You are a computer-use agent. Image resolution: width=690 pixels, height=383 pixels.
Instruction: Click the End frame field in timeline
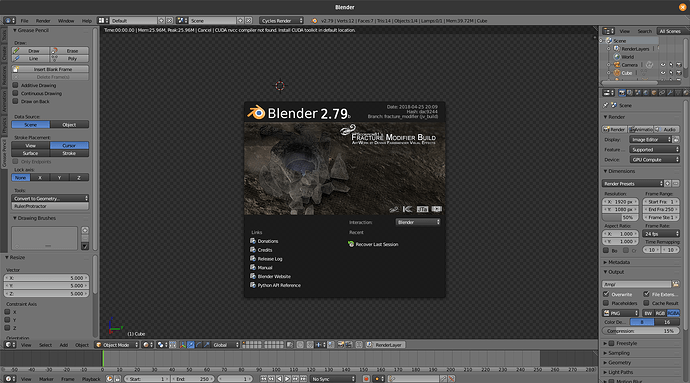[192, 379]
